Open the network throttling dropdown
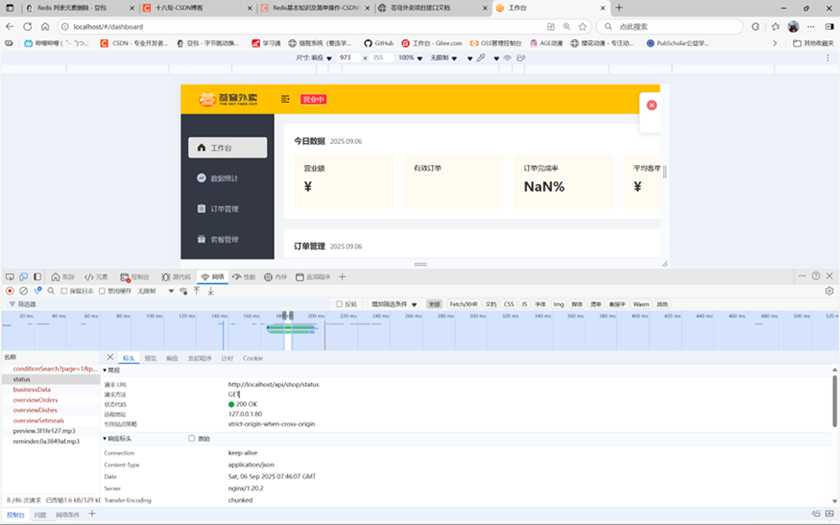Screen dimensions: 840x525 [155, 291]
